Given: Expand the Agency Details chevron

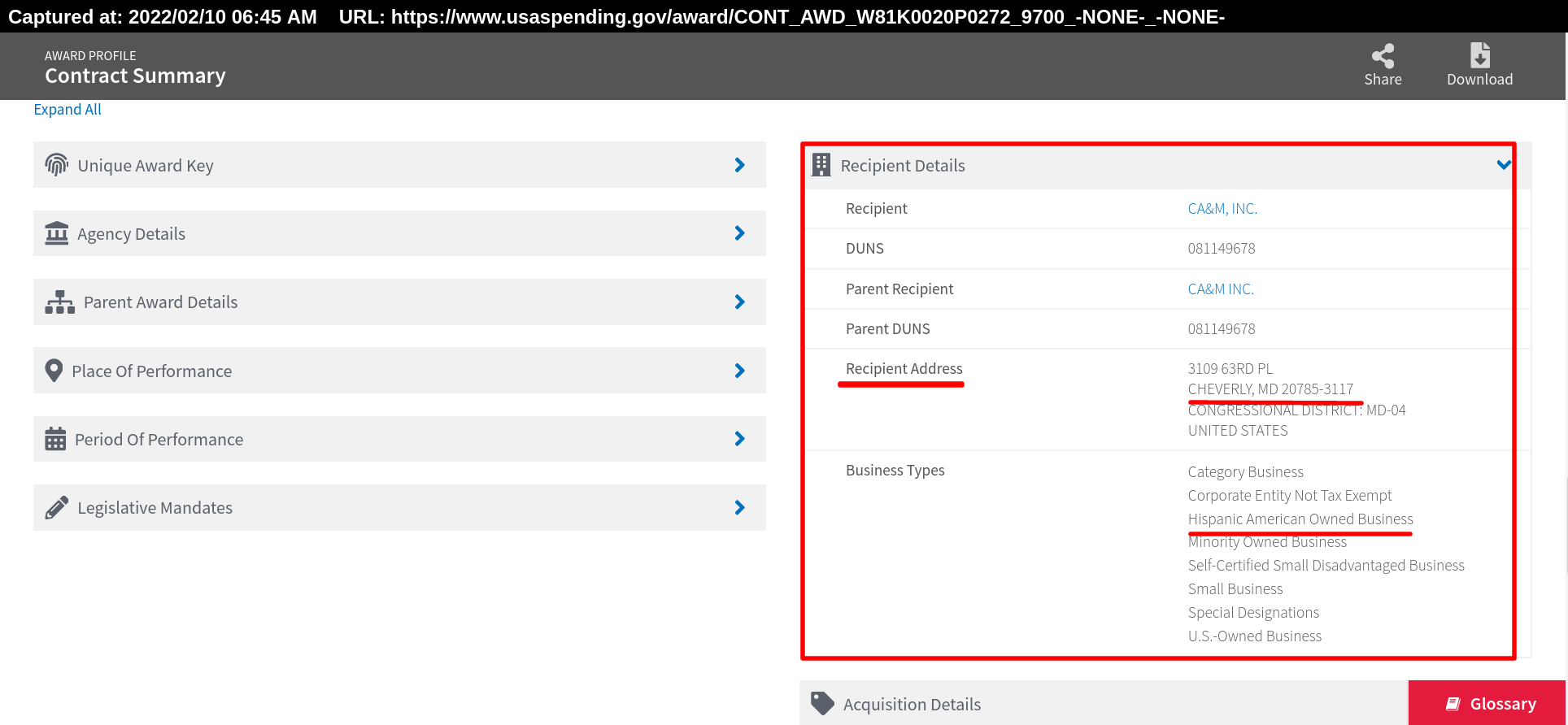Looking at the screenshot, I should point(739,233).
